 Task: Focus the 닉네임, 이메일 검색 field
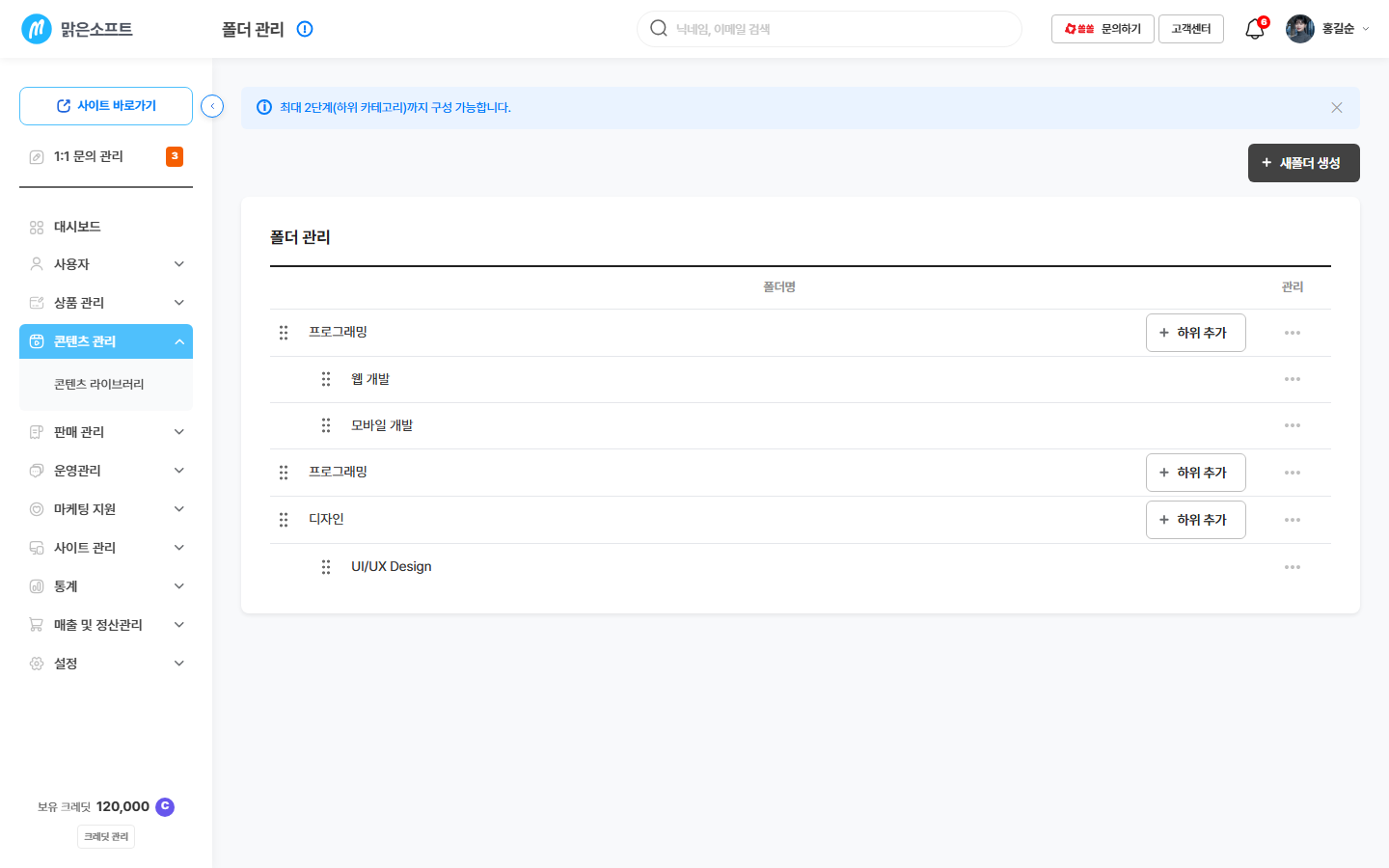[x=830, y=29]
